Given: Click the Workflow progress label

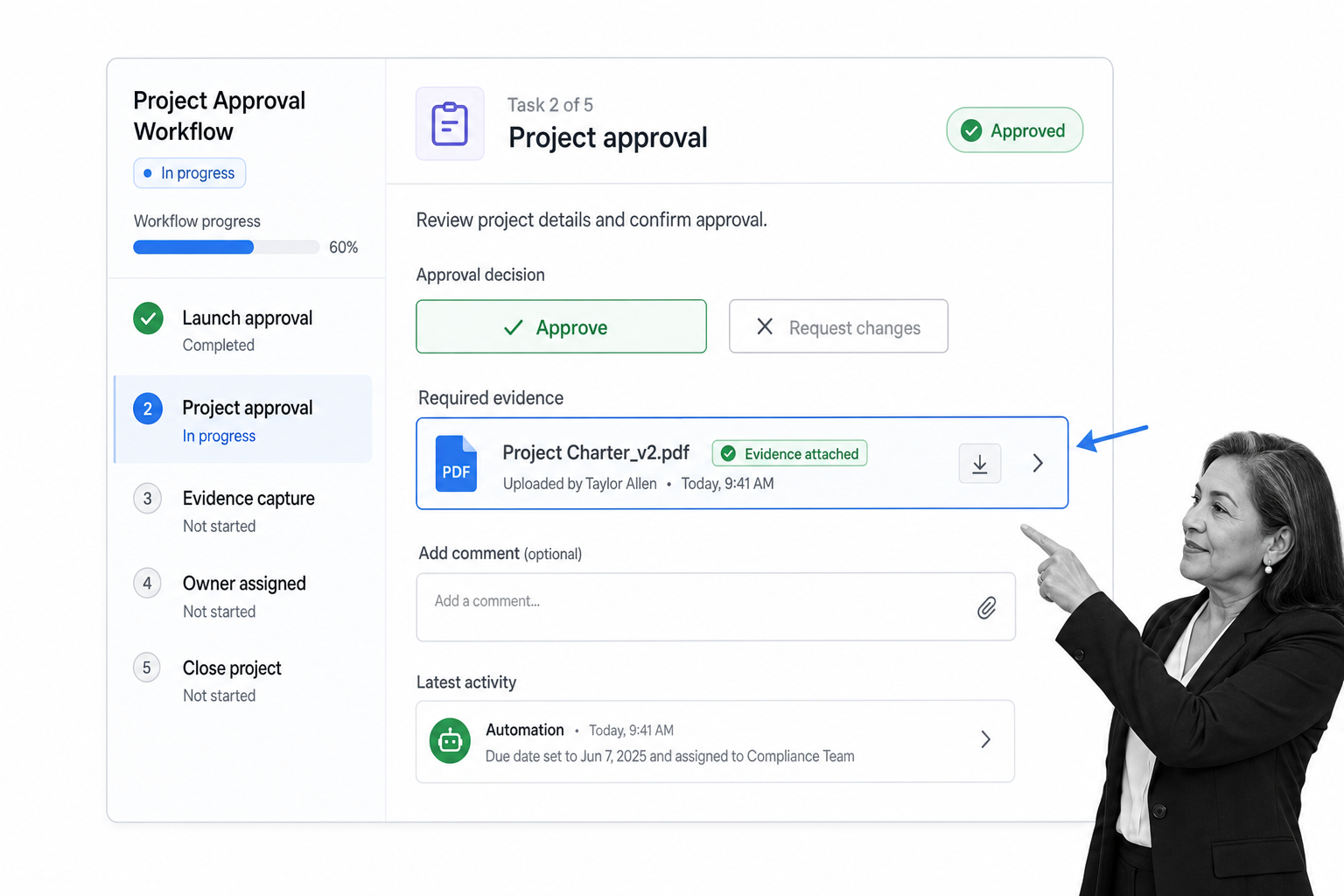Looking at the screenshot, I should coord(197,221).
